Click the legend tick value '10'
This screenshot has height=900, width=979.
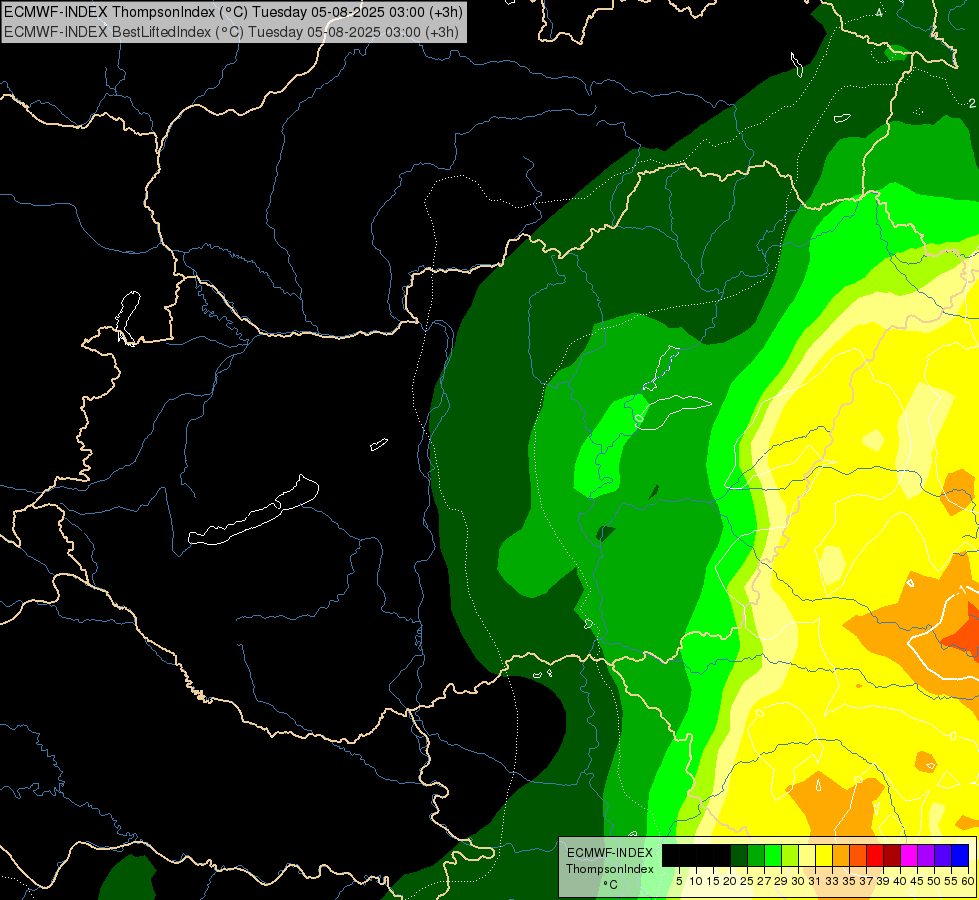[x=696, y=881]
